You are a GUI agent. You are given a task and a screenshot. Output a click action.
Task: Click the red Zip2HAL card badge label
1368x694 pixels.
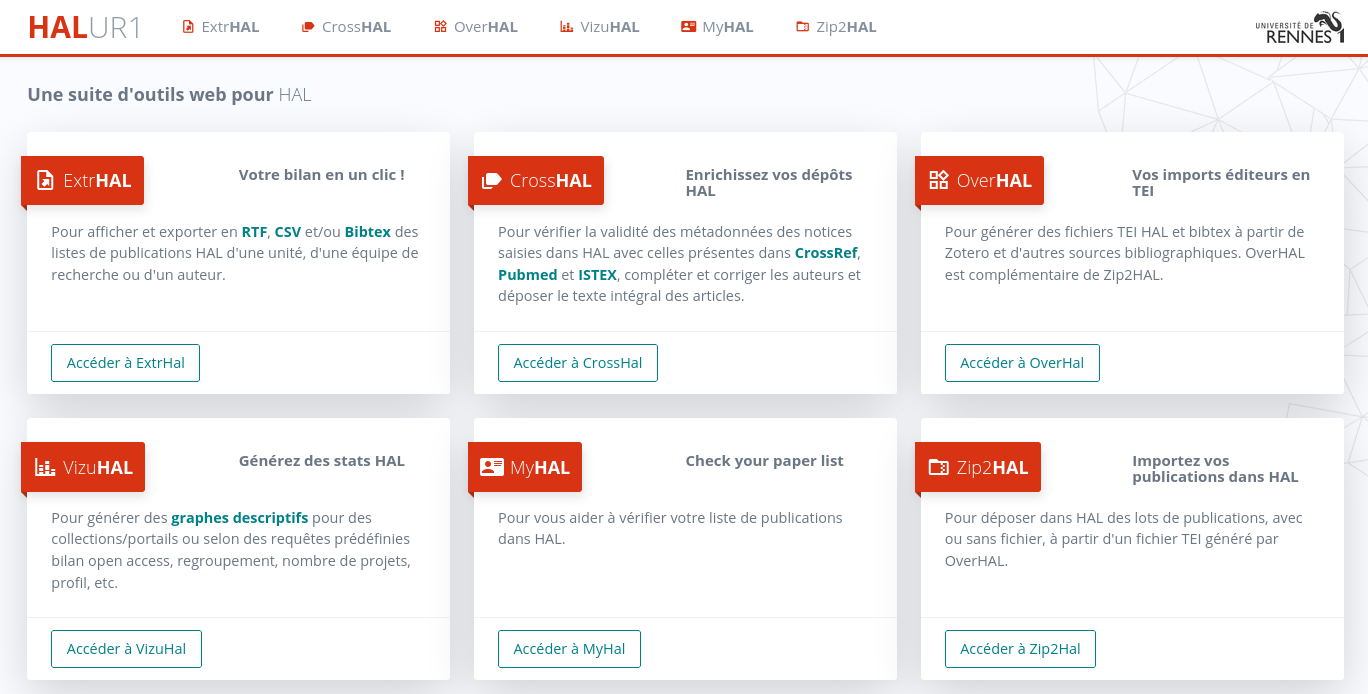tap(978, 467)
